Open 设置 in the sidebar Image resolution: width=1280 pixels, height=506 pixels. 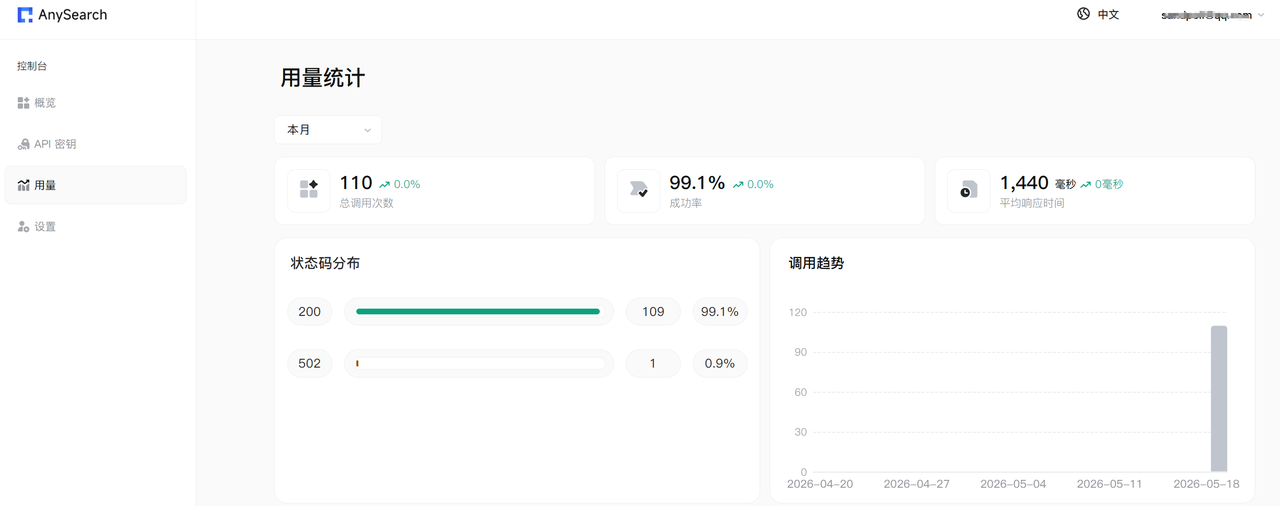[x=95, y=227]
